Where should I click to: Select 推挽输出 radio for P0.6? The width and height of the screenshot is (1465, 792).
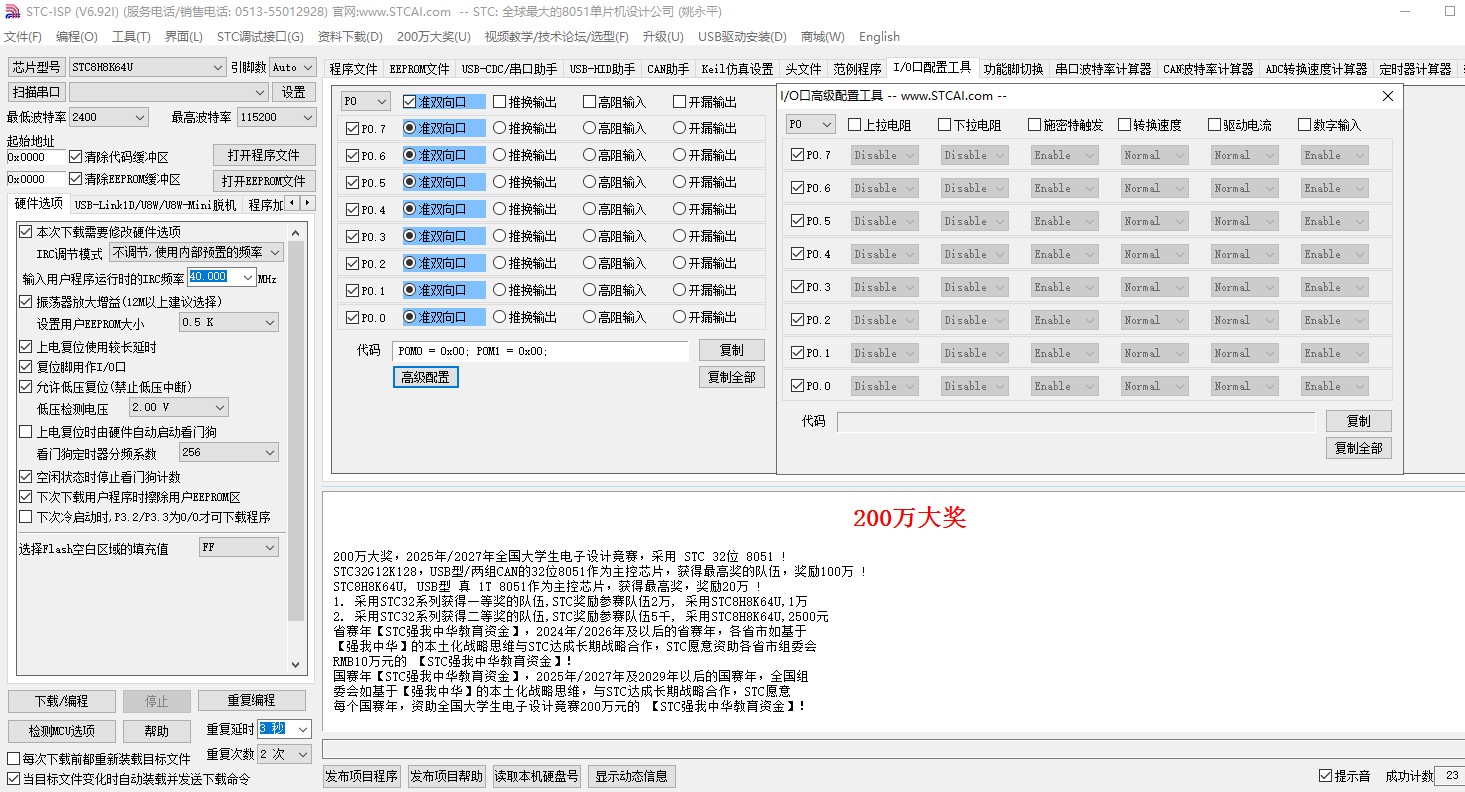tap(499, 155)
